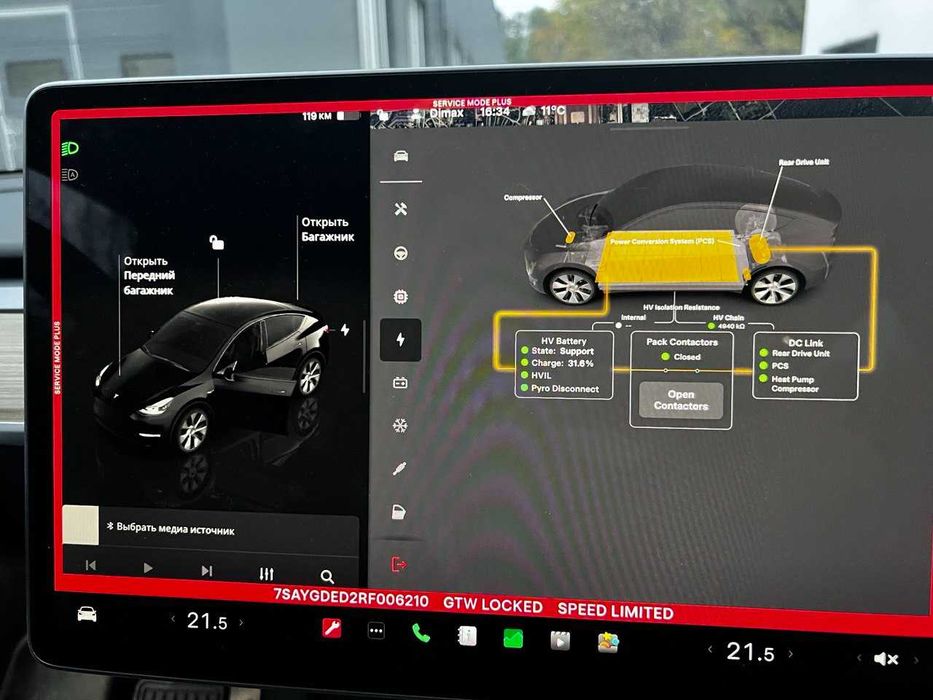Tap the VIN 7SAYGDED2RF006210 in red banner
Image resolution: width=933 pixels, height=700 pixels.
tap(350, 598)
